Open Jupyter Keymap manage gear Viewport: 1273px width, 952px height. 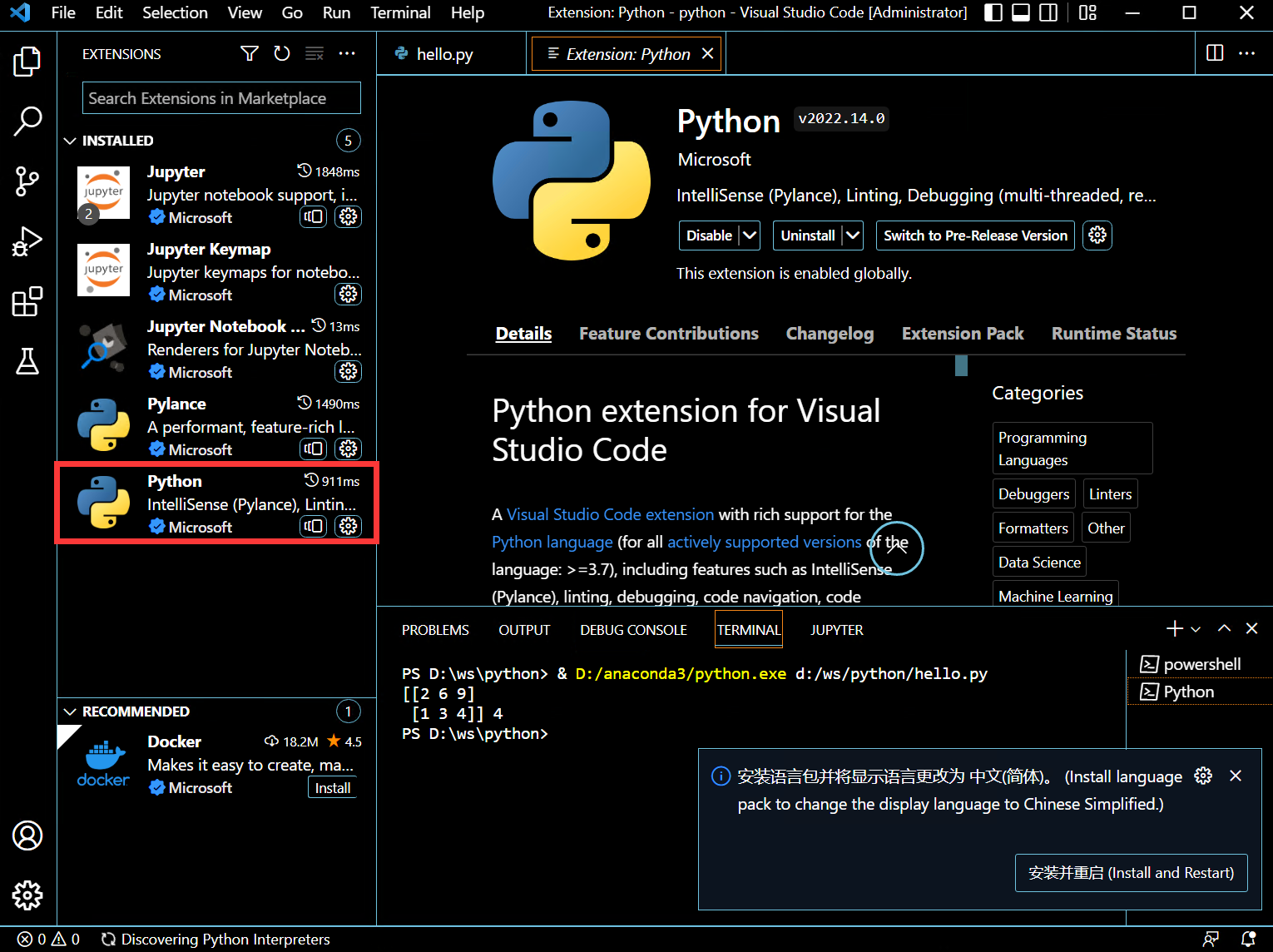(349, 294)
